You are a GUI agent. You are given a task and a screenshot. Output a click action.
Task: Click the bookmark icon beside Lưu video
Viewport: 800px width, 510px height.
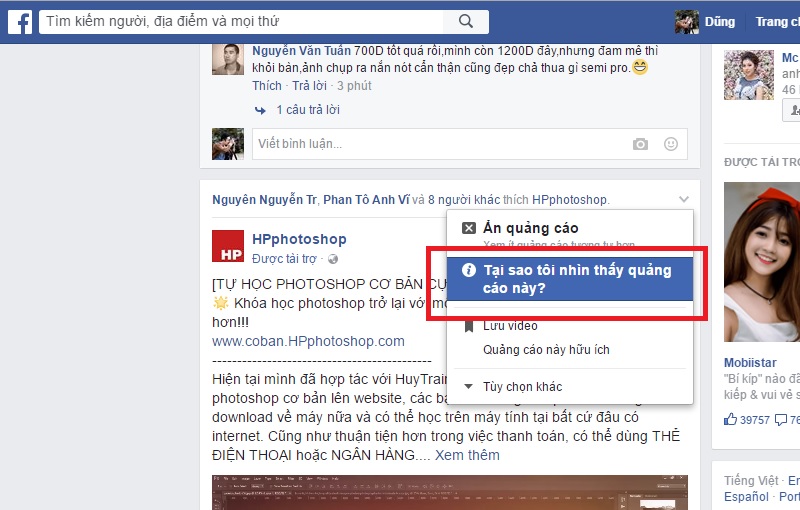(469, 326)
